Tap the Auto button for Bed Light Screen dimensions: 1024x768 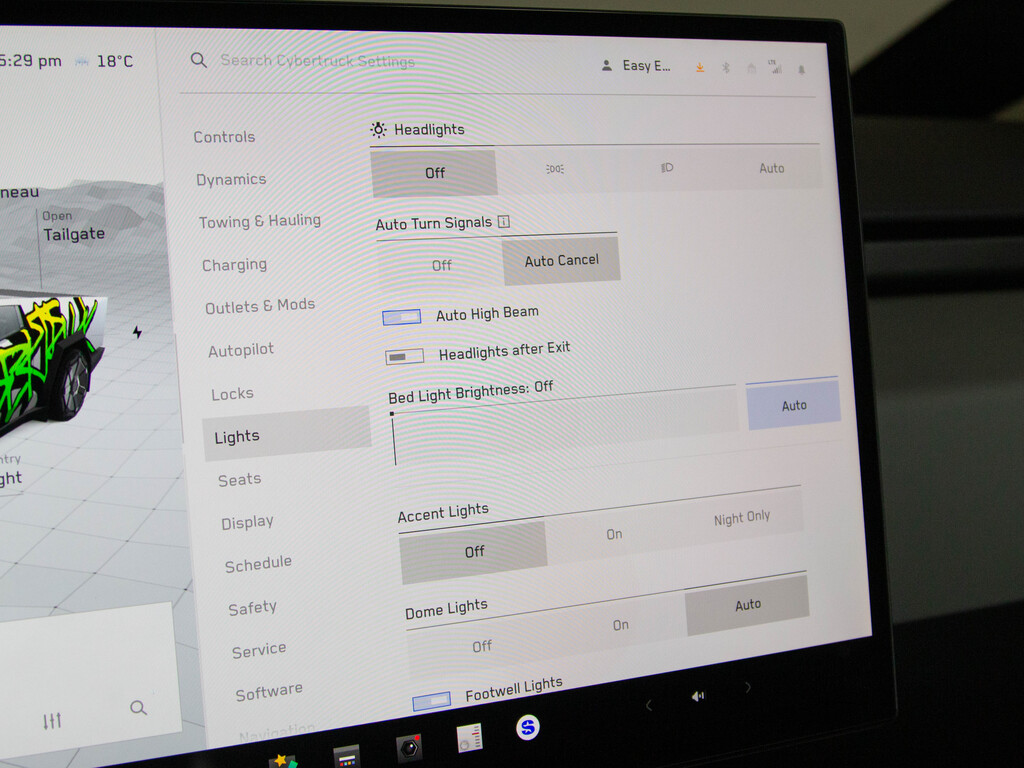click(x=794, y=406)
